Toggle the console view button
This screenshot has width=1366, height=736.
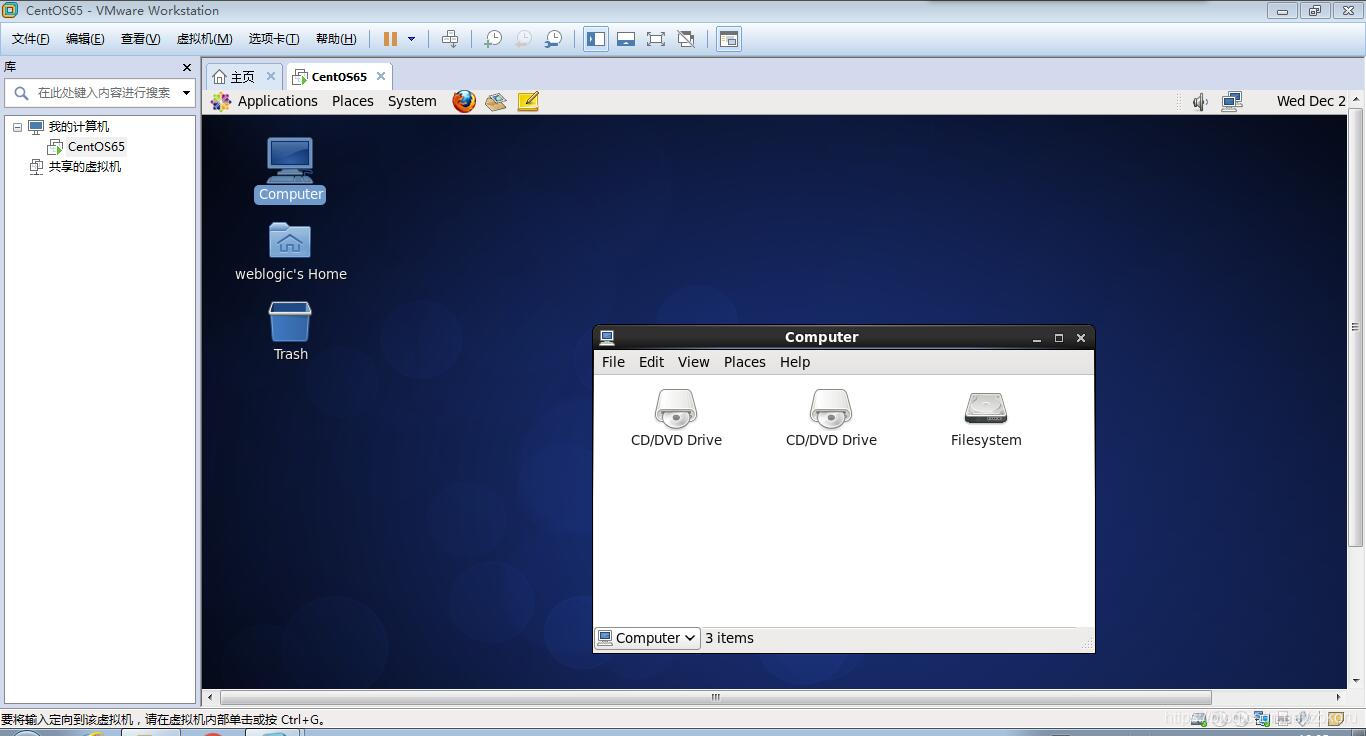click(729, 39)
